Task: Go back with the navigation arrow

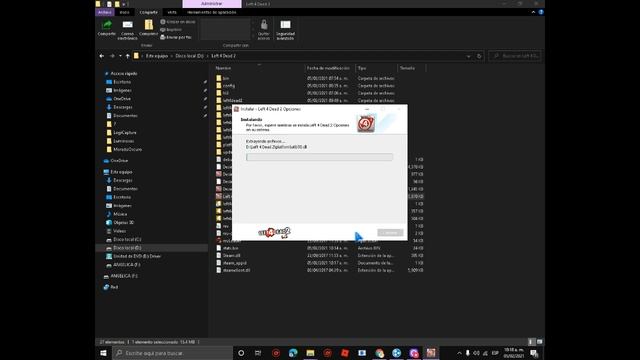Action: tap(102, 56)
